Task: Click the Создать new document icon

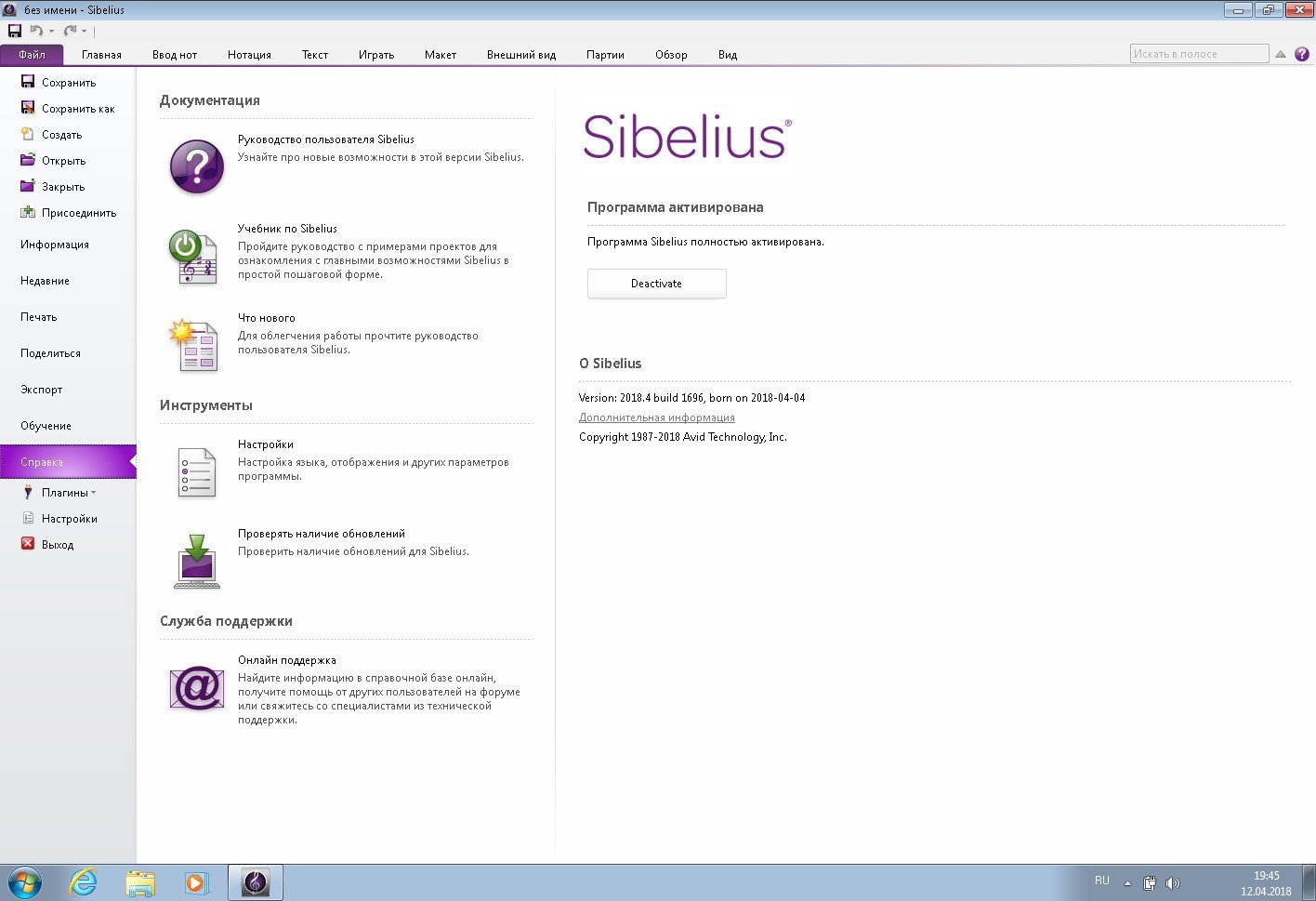Action: coord(28,134)
